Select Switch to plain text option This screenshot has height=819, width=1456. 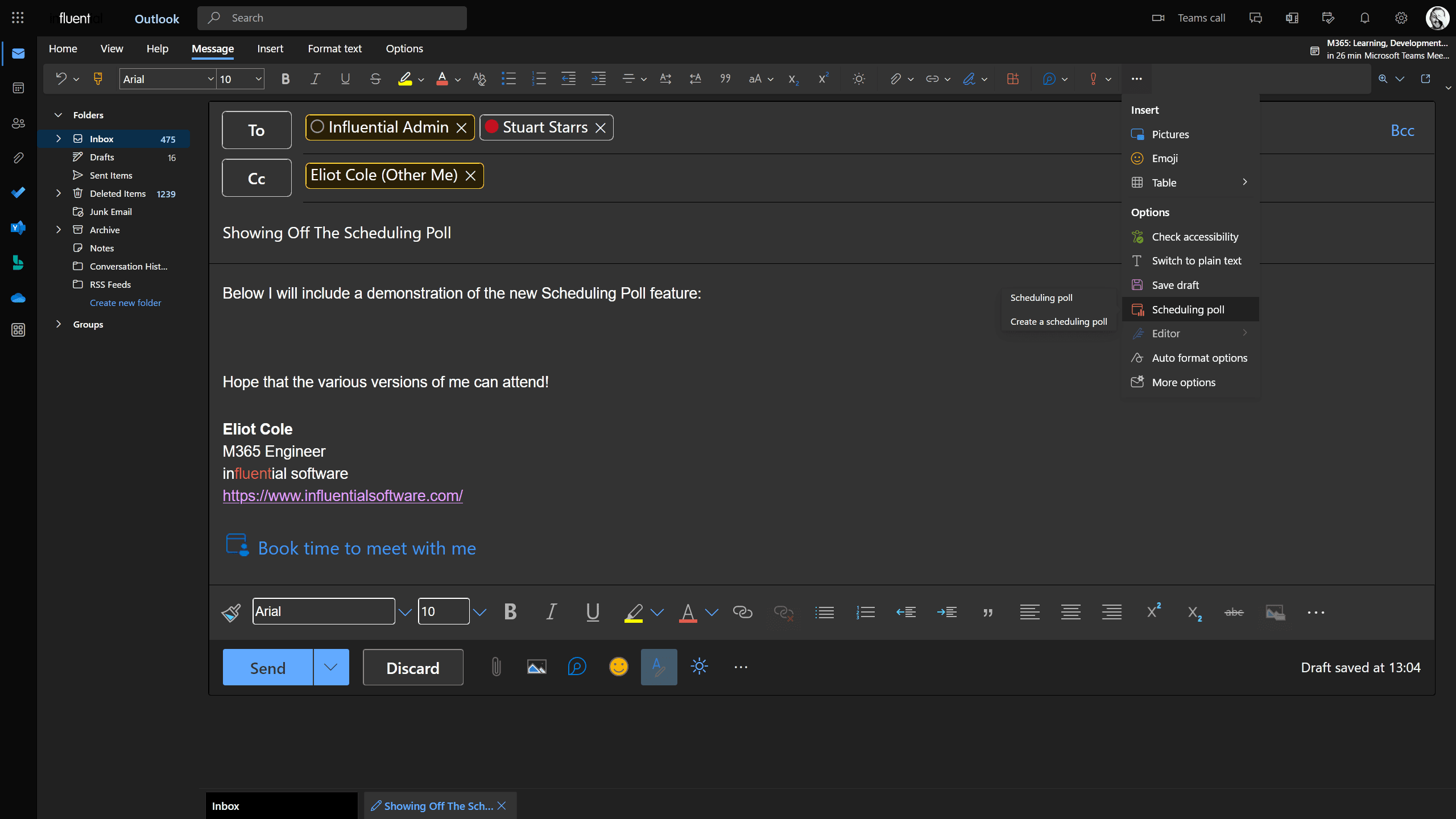[1190, 260]
